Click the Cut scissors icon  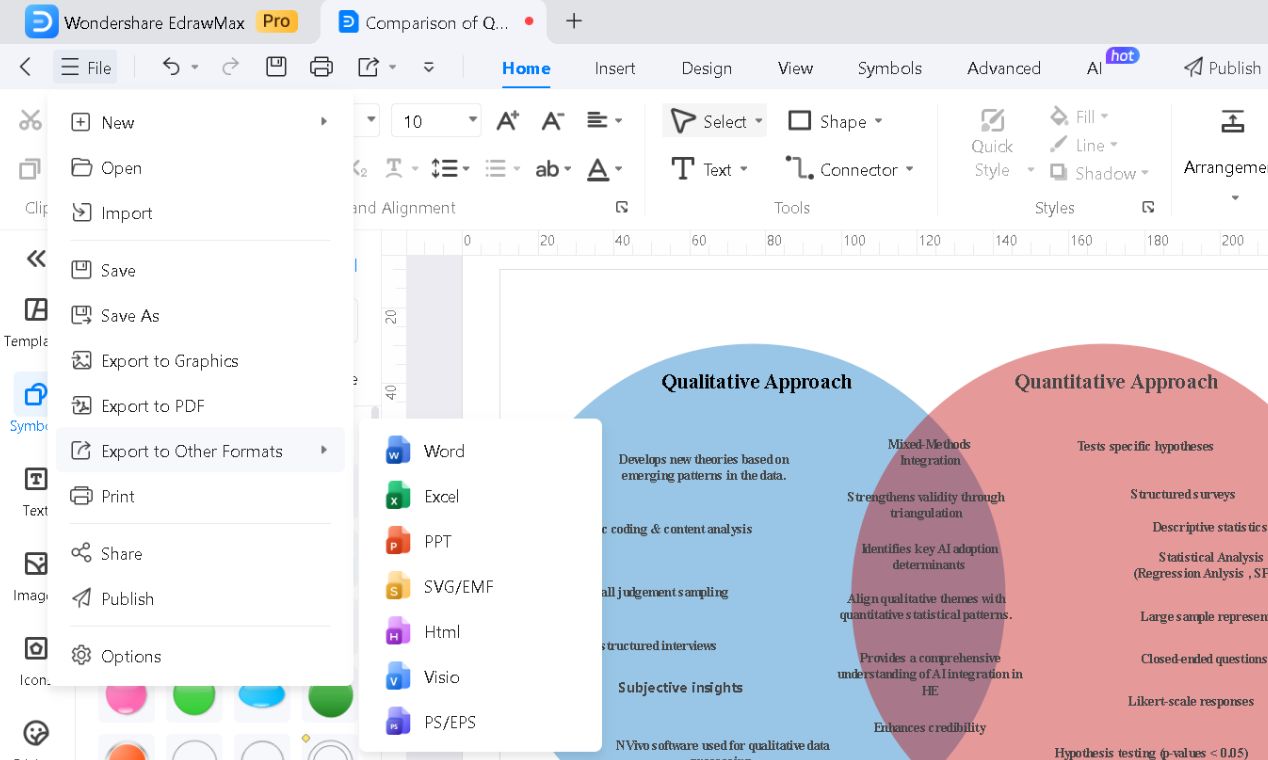pos(30,121)
